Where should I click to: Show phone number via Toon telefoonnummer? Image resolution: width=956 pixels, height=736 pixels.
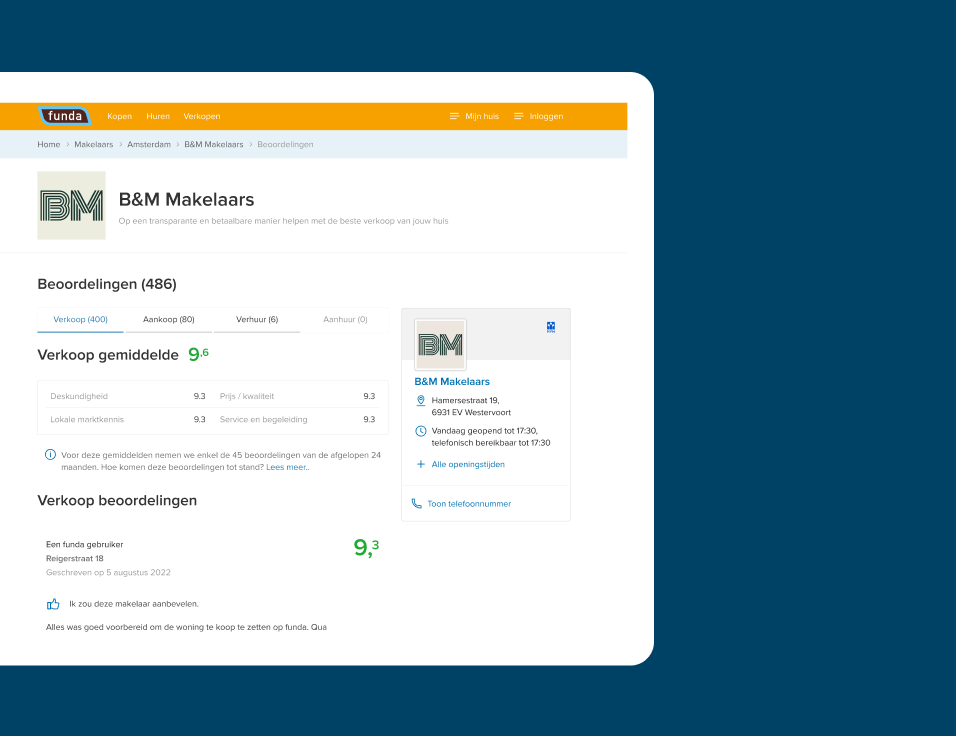[x=469, y=504]
